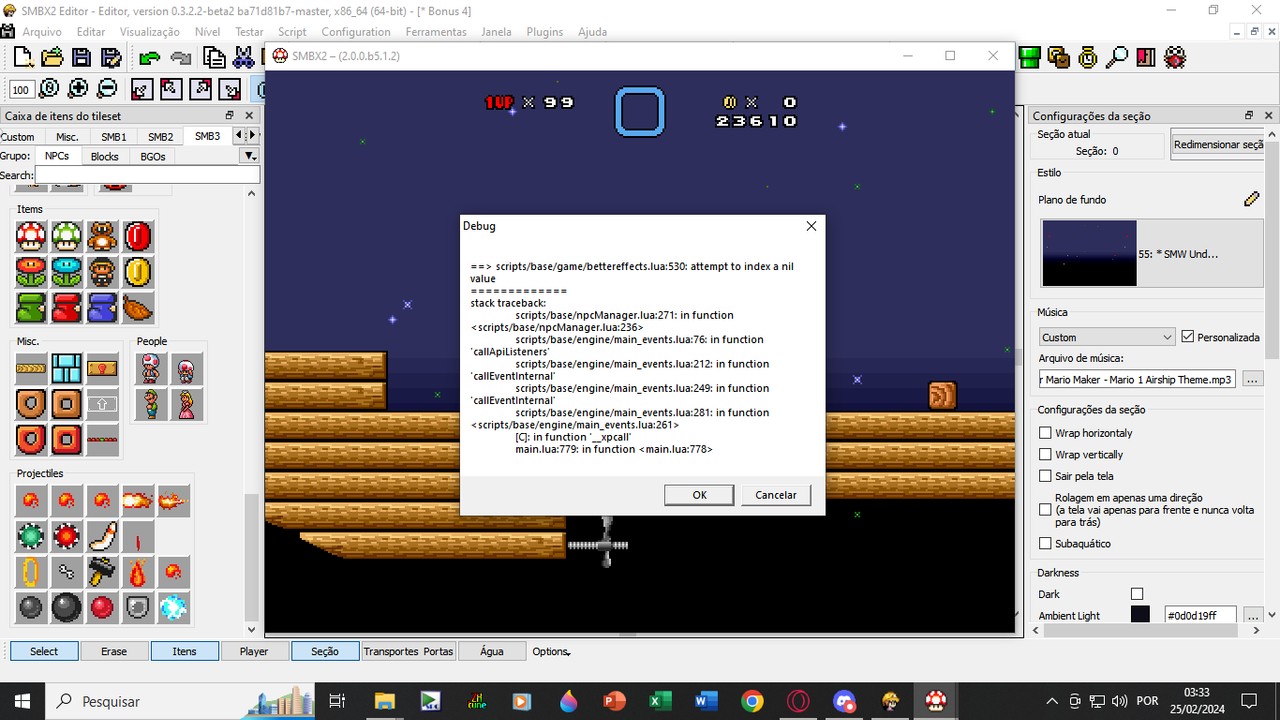Viewport: 1280px width, 720px height.
Task: Open Windows Start menu
Action: tap(22, 701)
